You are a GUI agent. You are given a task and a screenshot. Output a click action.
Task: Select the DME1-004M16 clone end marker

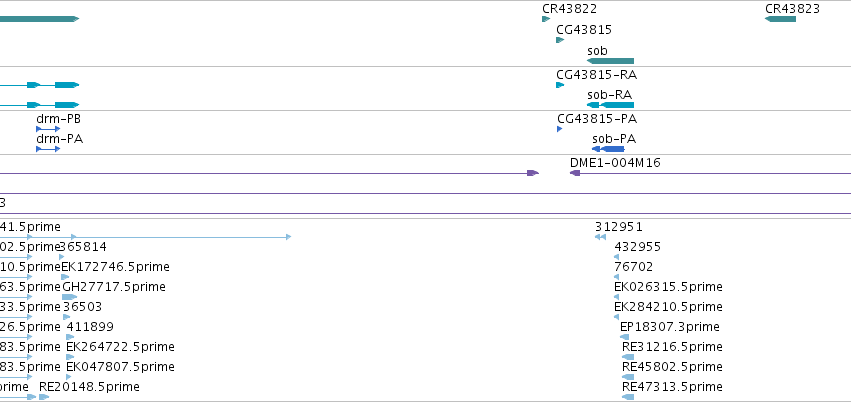click(x=575, y=173)
